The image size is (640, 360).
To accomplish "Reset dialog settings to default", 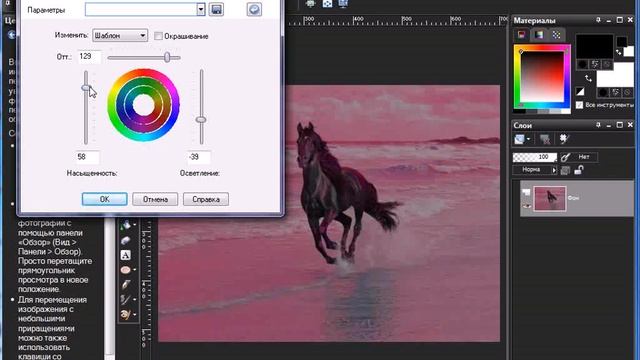I will coord(254,9).
